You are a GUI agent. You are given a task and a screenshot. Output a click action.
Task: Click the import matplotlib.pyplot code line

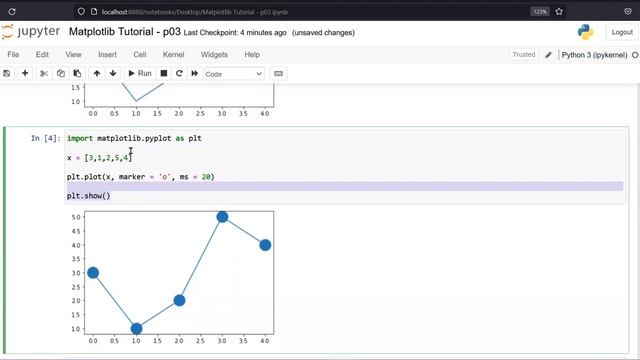coord(134,138)
